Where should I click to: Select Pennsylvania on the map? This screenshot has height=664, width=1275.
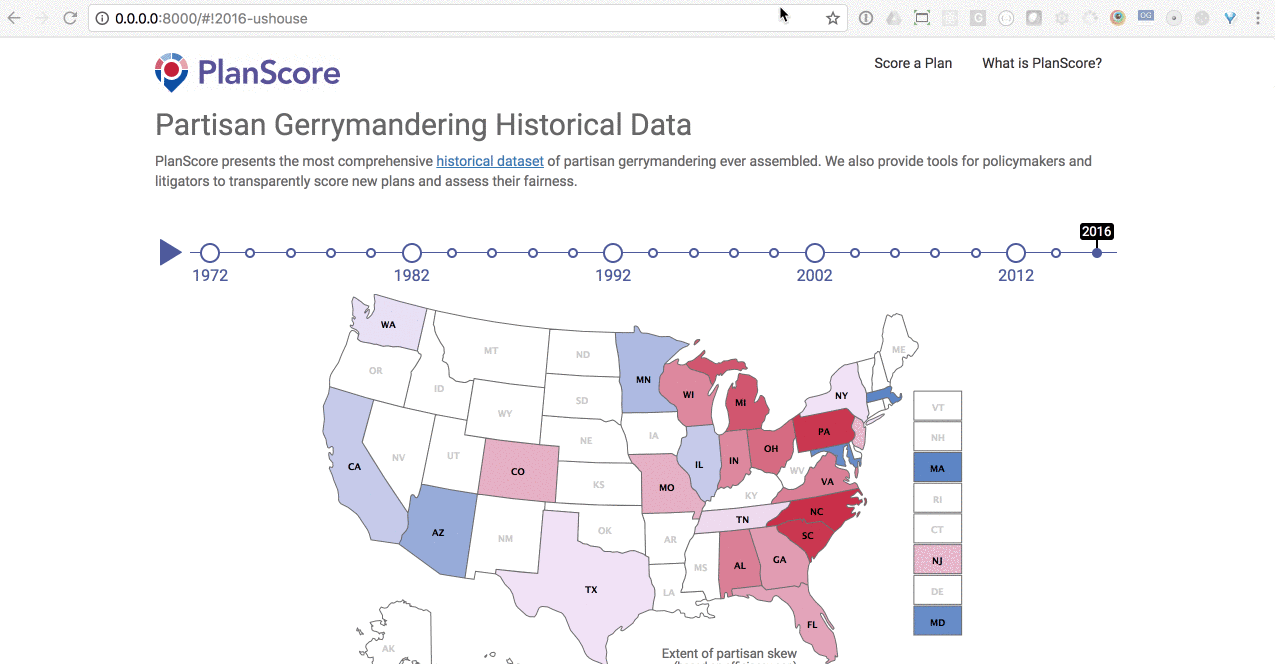click(824, 430)
